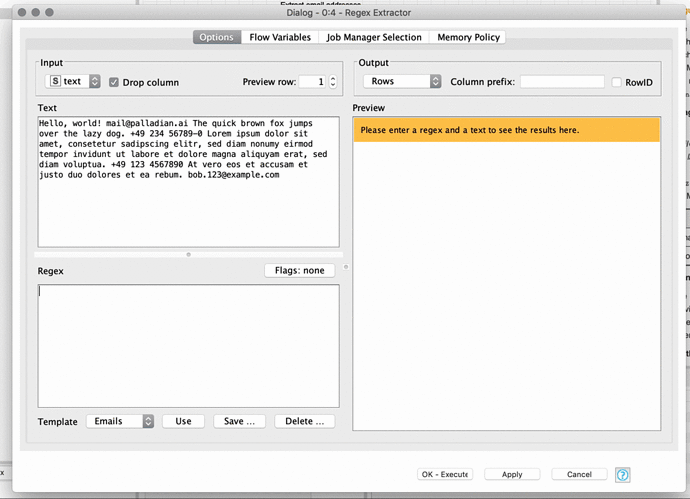
Task: Open the Job Manager Selection tab
Action: coord(374,37)
